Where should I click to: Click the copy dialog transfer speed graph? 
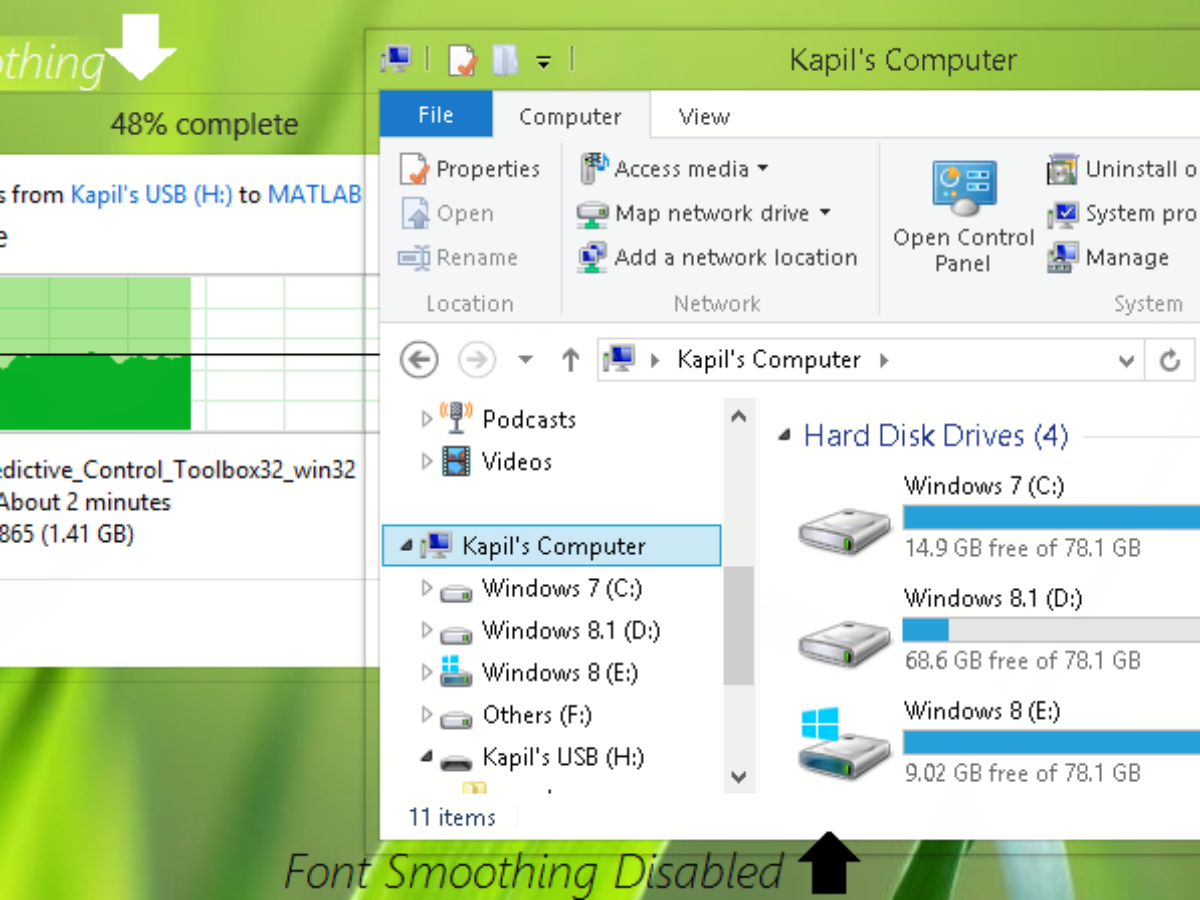coord(190,354)
